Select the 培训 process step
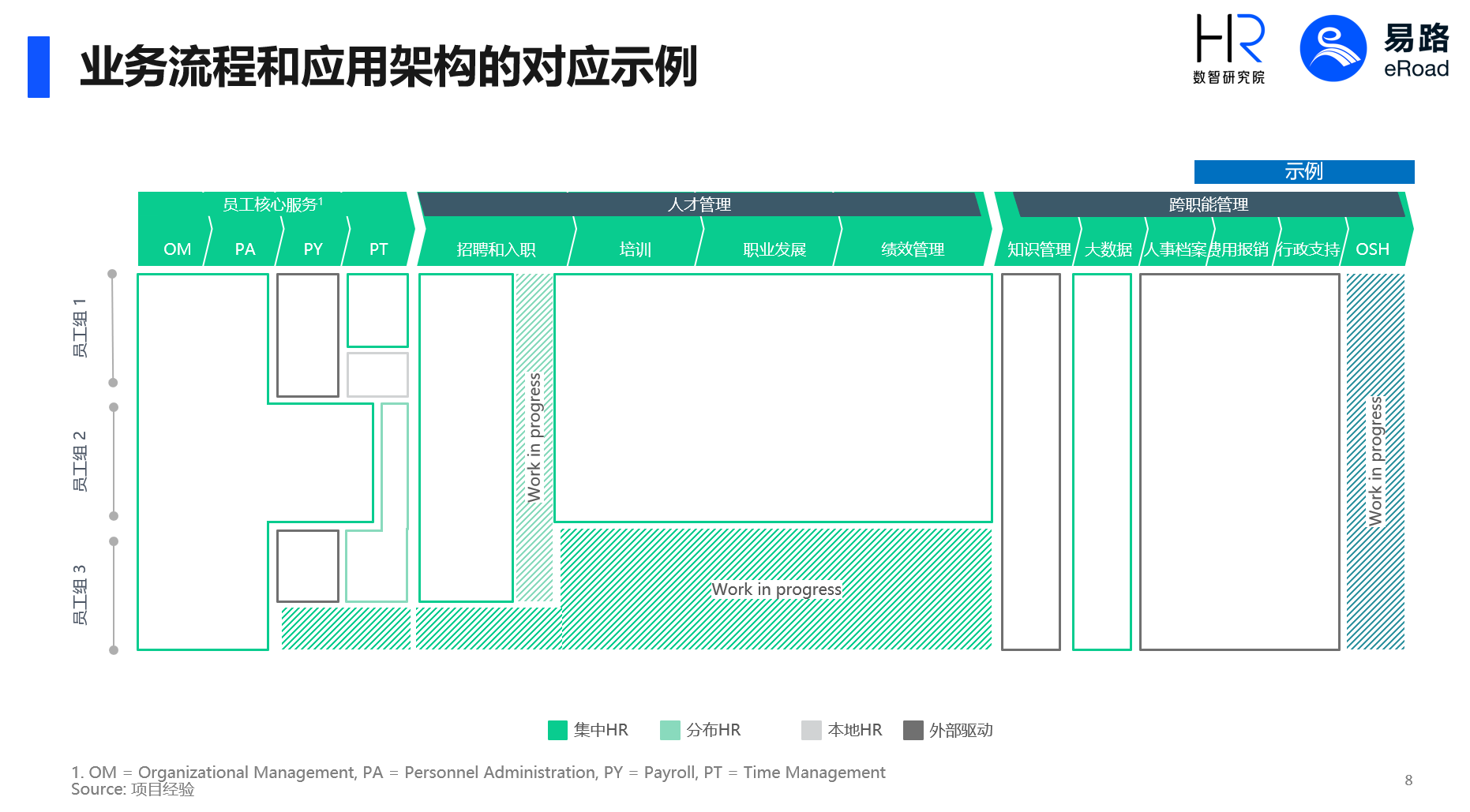Image resolution: width=1470 pixels, height=812 pixels. [x=635, y=249]
